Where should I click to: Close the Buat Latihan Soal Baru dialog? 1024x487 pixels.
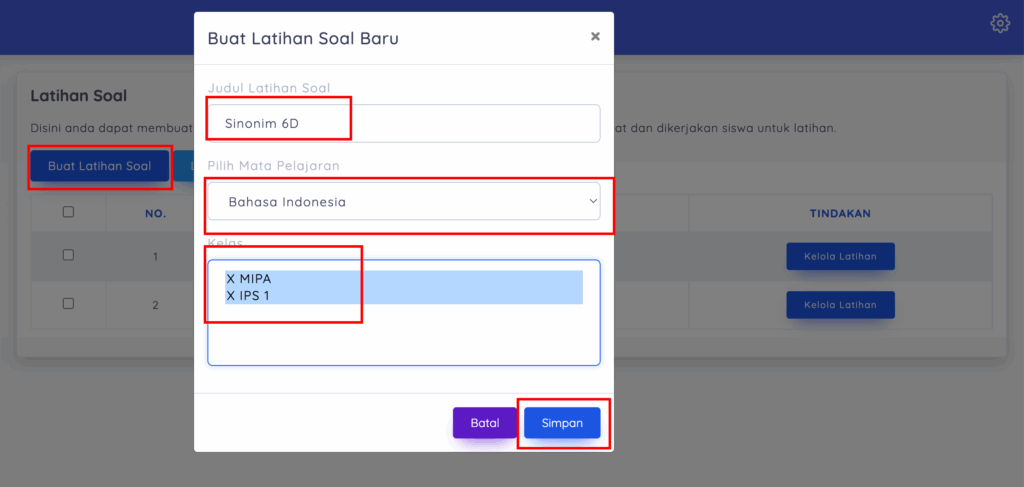(595, 36)
